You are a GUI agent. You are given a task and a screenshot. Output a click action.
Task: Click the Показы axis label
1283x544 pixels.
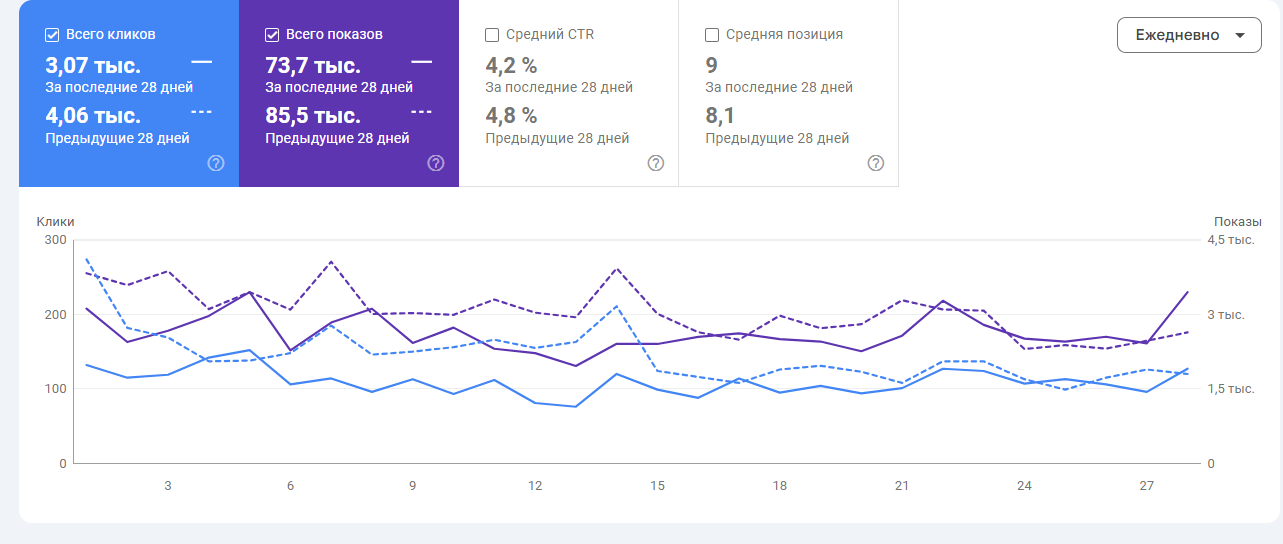[1238, 221]
